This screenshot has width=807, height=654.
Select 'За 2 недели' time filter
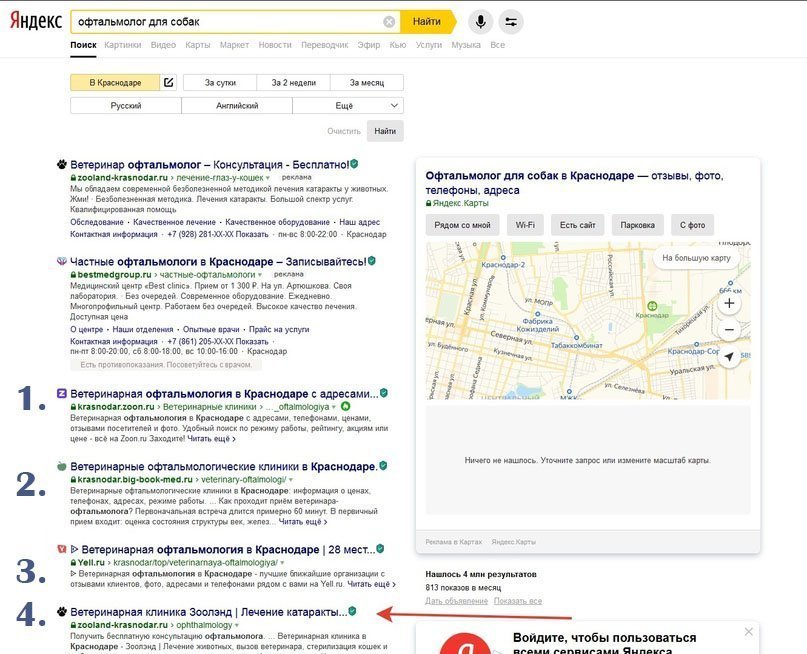pyautogui.click(x=293, y=82)
